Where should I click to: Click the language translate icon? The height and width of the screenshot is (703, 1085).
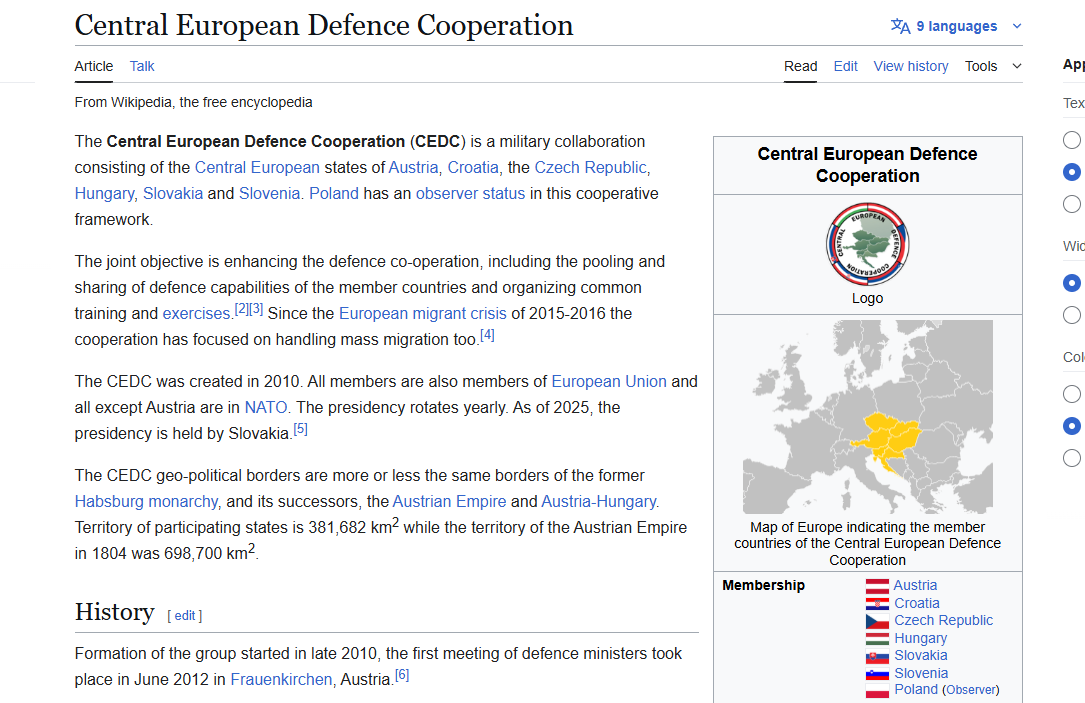(x=900, y=26)
